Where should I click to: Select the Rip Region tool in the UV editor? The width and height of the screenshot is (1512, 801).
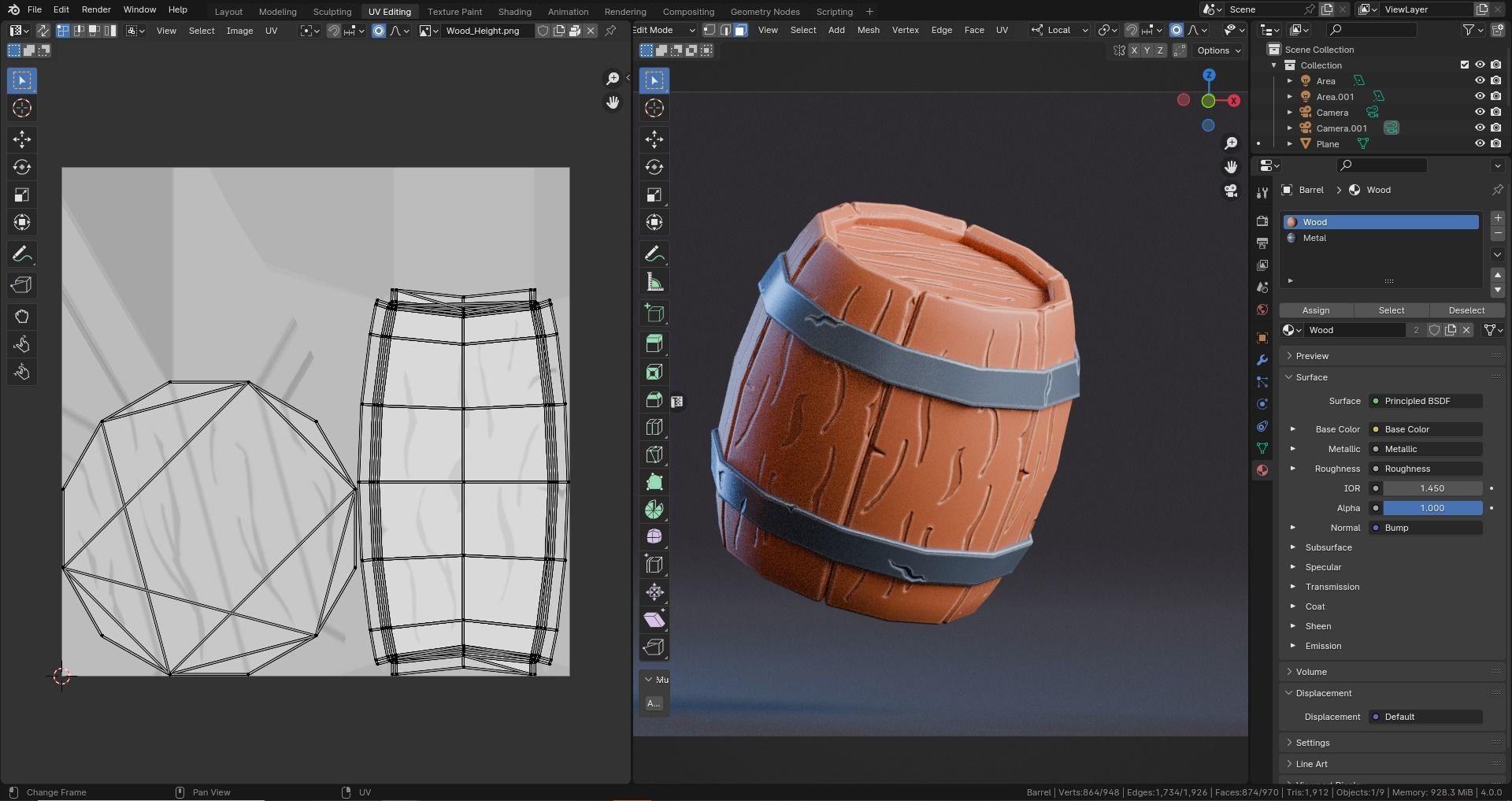pyautogui.click(x=22, y=285)
